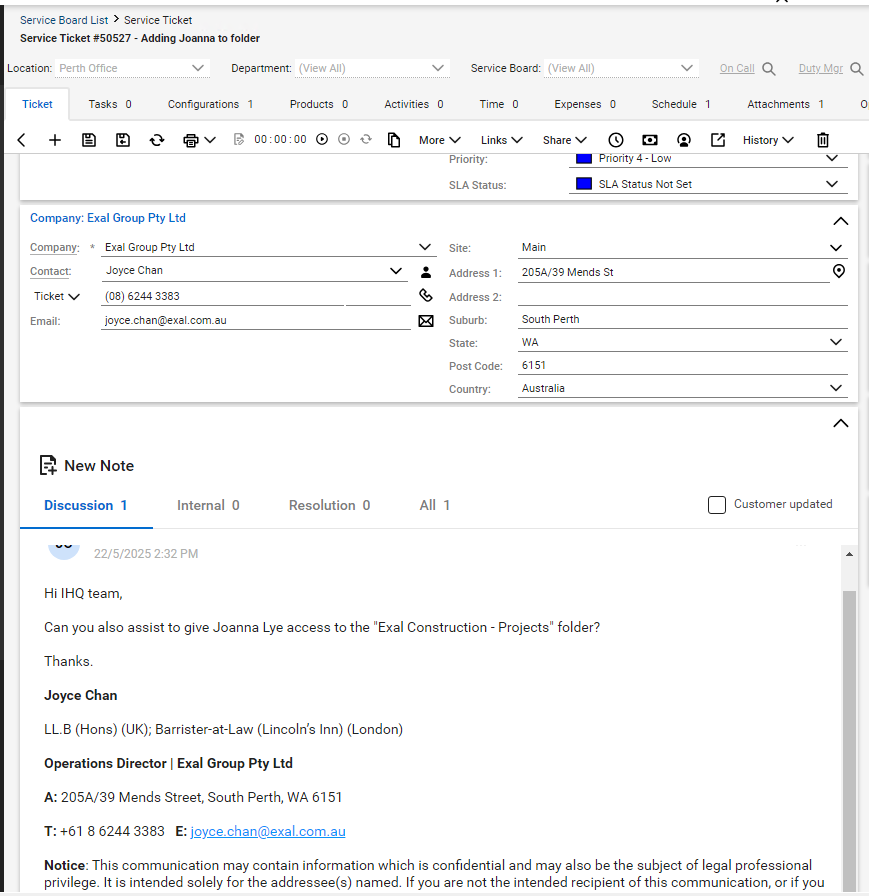Collapse the Company section with its chevron
This screenshot has width=869, height=896.
[840, 221]
